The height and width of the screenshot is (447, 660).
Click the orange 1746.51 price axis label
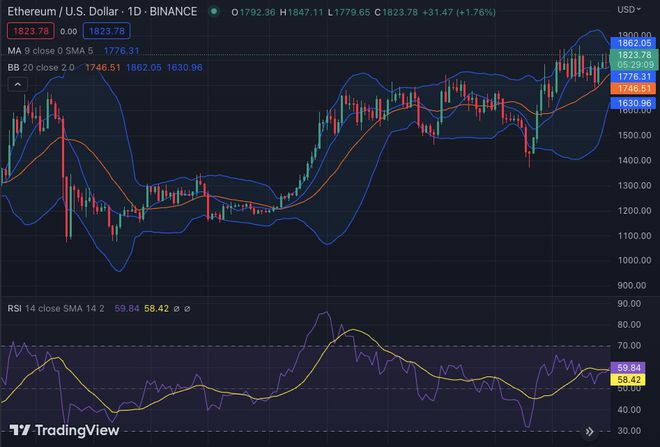pos(634,88)
